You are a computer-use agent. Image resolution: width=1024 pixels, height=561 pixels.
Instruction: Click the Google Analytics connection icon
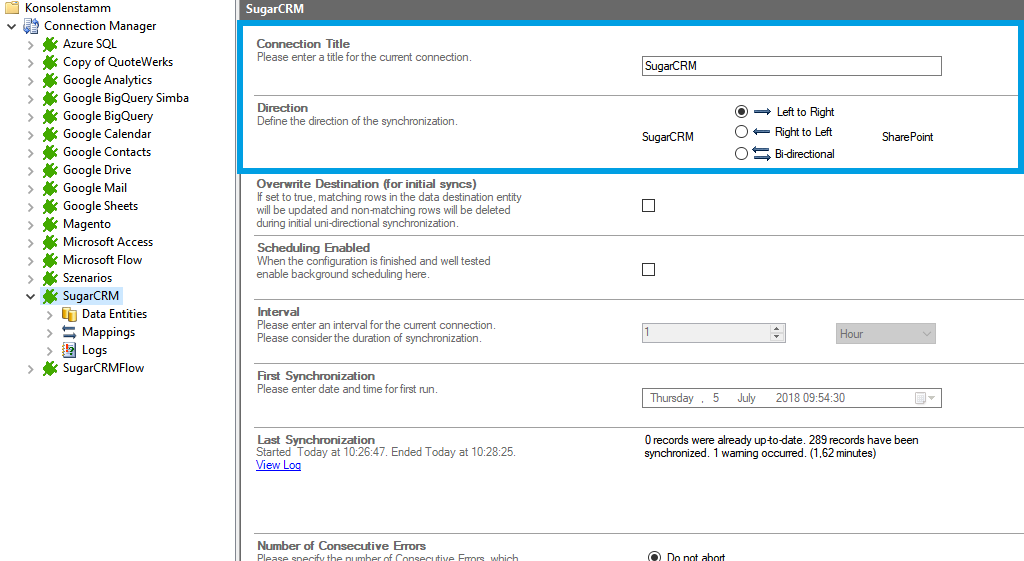(50, 80)
